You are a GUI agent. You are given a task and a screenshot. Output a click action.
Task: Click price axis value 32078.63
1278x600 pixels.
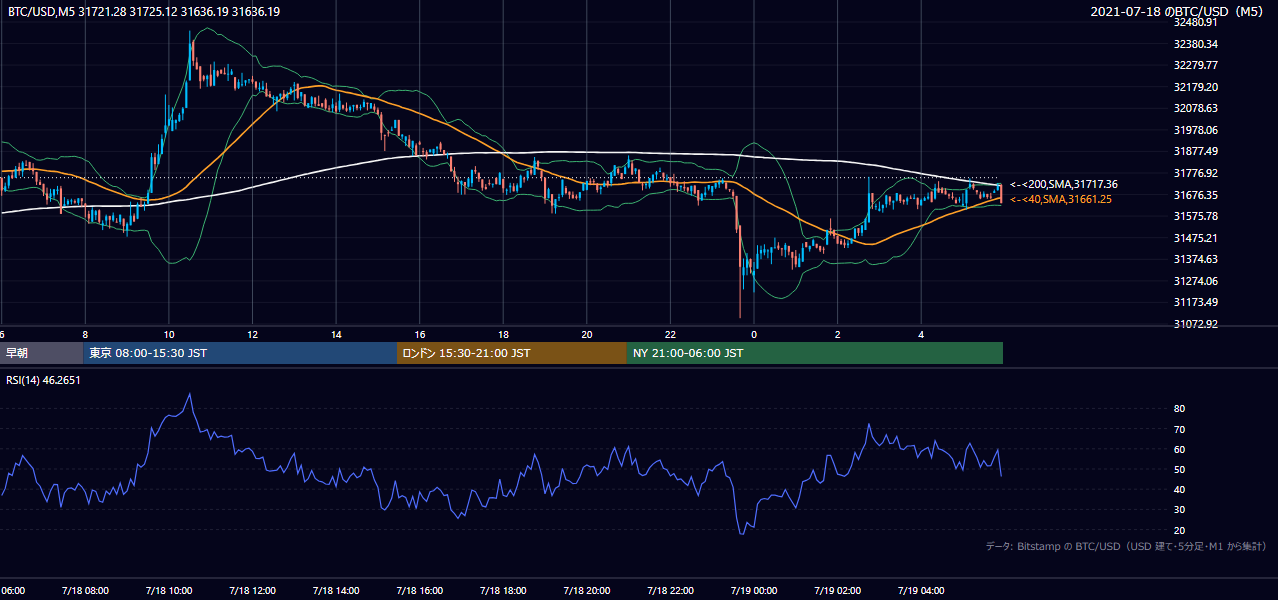click(x=1196, y=108)
